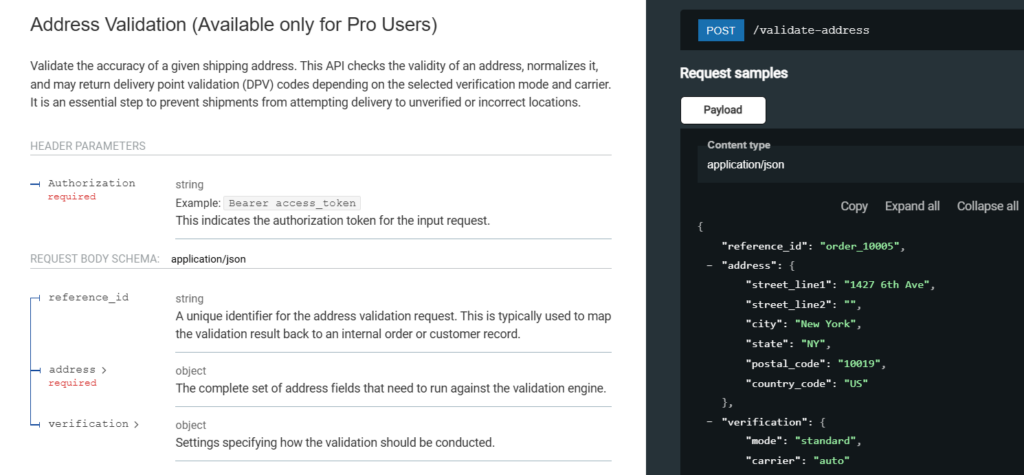Click the verification field name in schema
1024x475 pixels.
[x=88, y=424]
